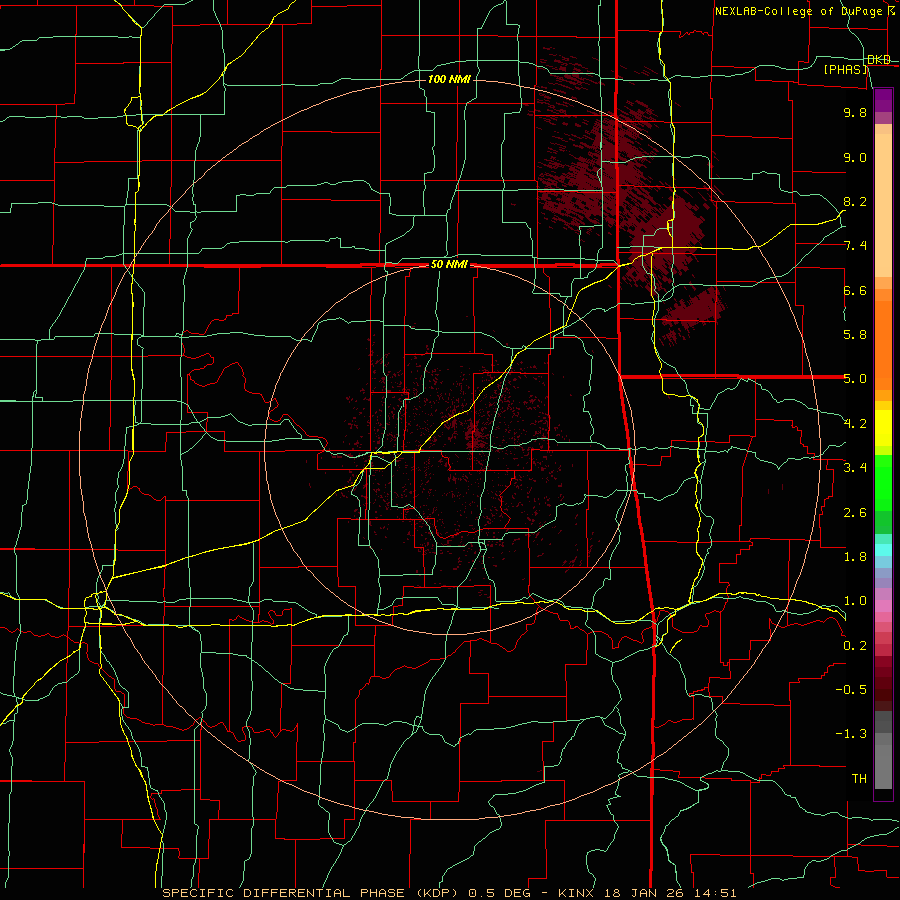Screen dimensions: 900x900
Task: Click the -0.5 color scale value
Action: [851, 690]
